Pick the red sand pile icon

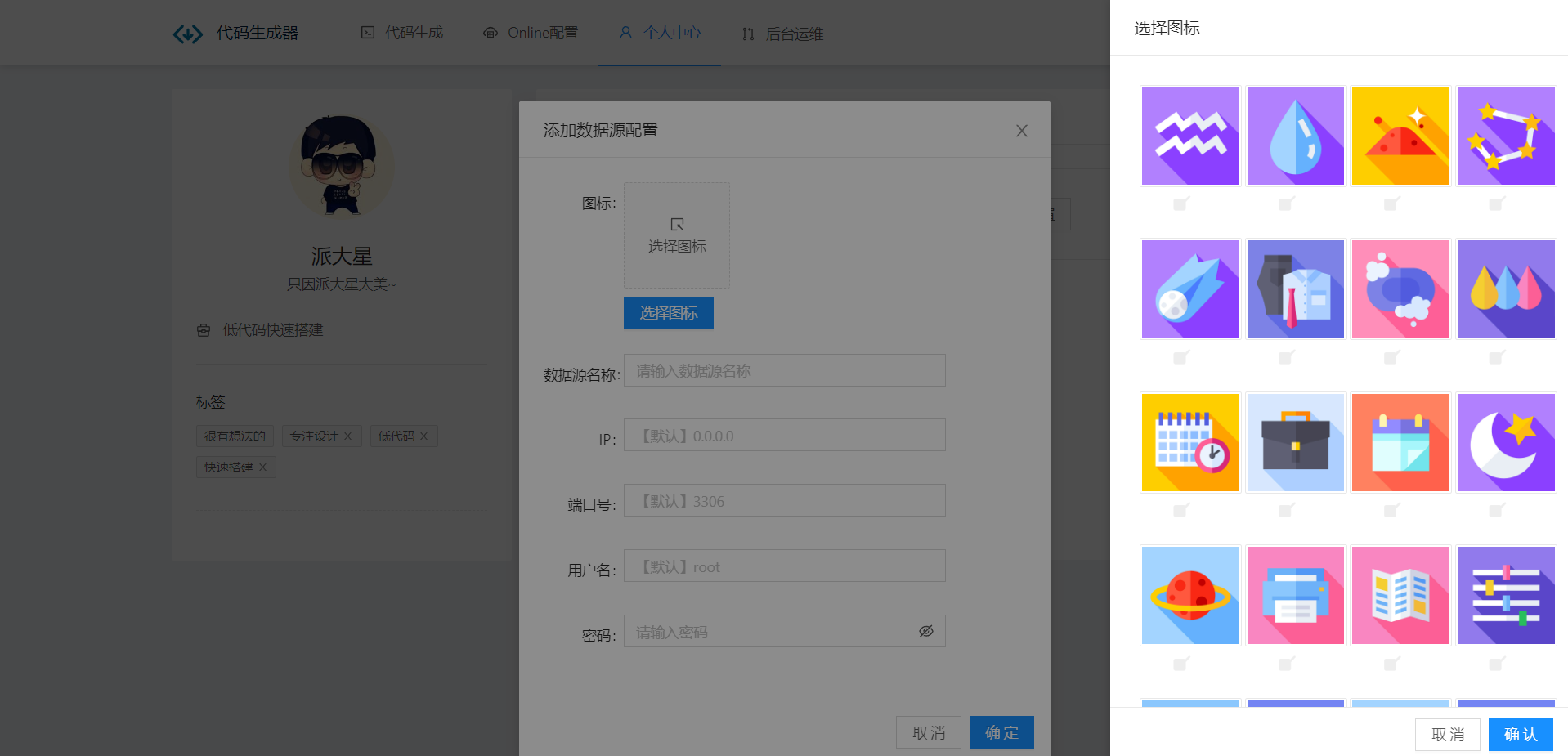(1401, 136)
